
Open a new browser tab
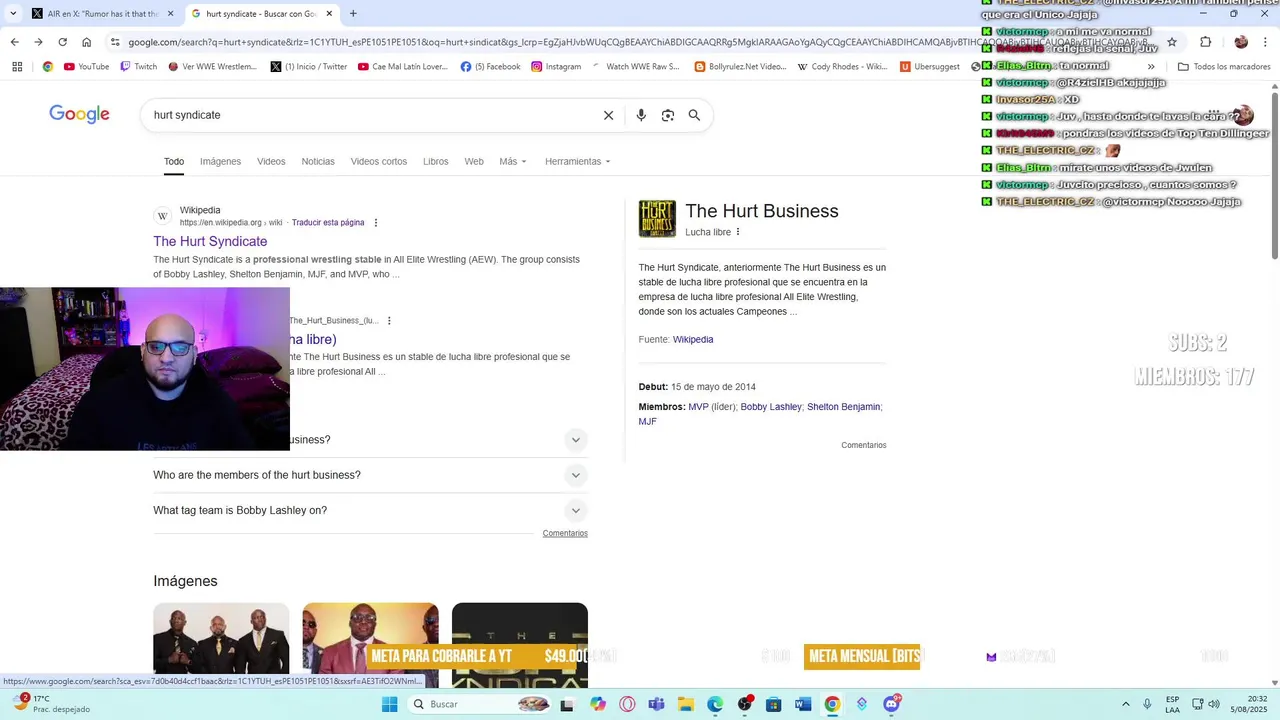[x=353, y=14]
